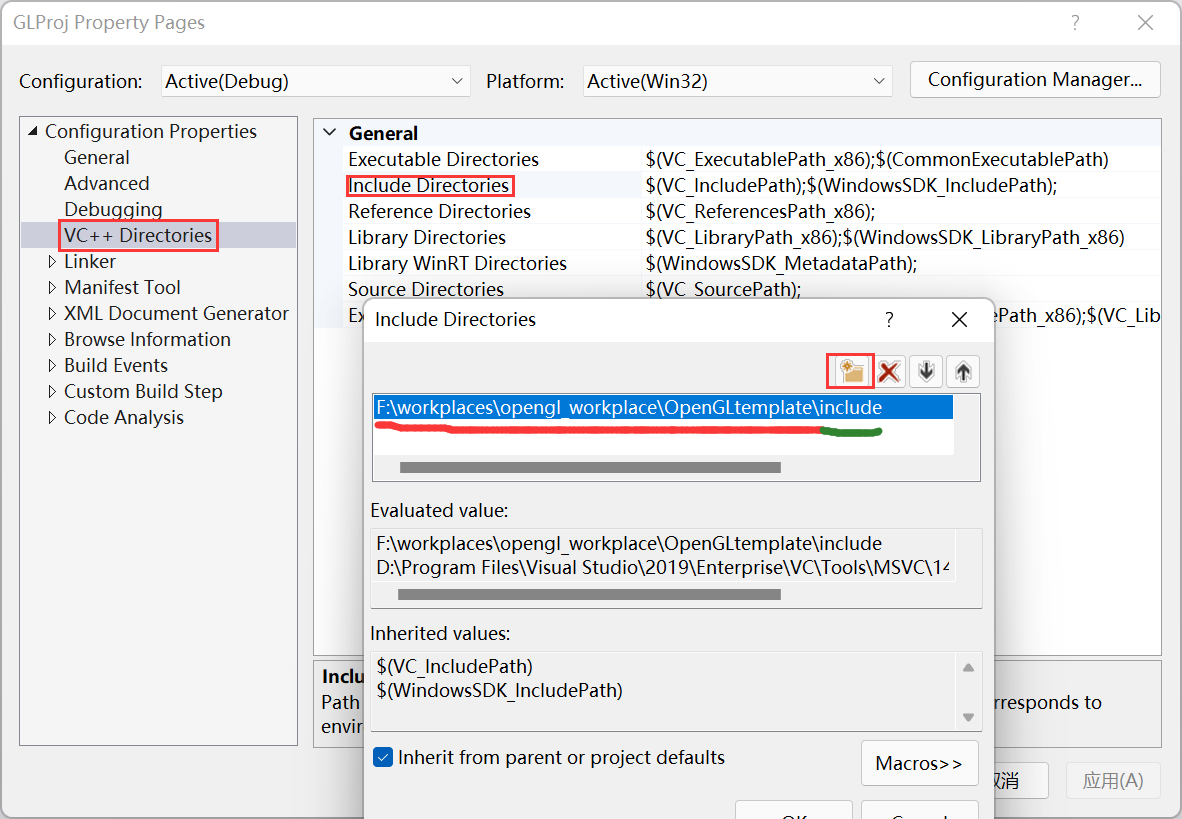Select VC++ Directories in the tree

click(138, 235)
